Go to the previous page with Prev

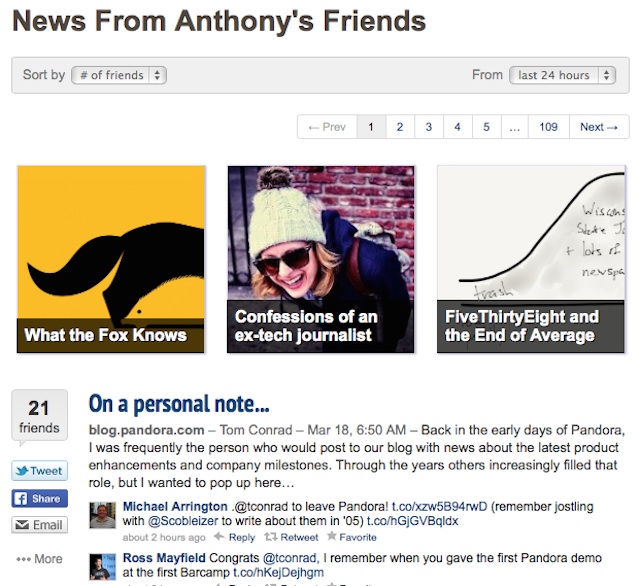click(327, 127)
